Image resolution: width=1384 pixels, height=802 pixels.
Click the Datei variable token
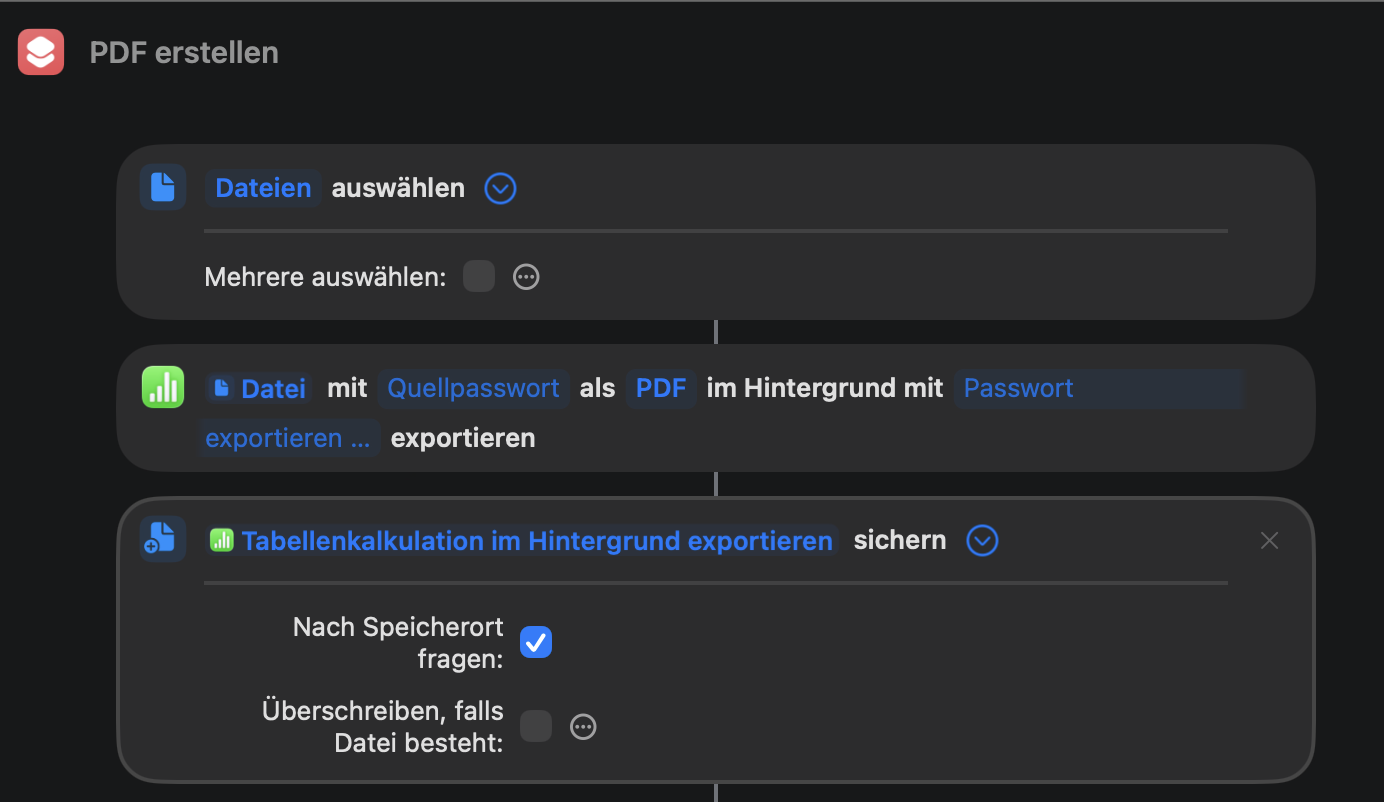261,388
